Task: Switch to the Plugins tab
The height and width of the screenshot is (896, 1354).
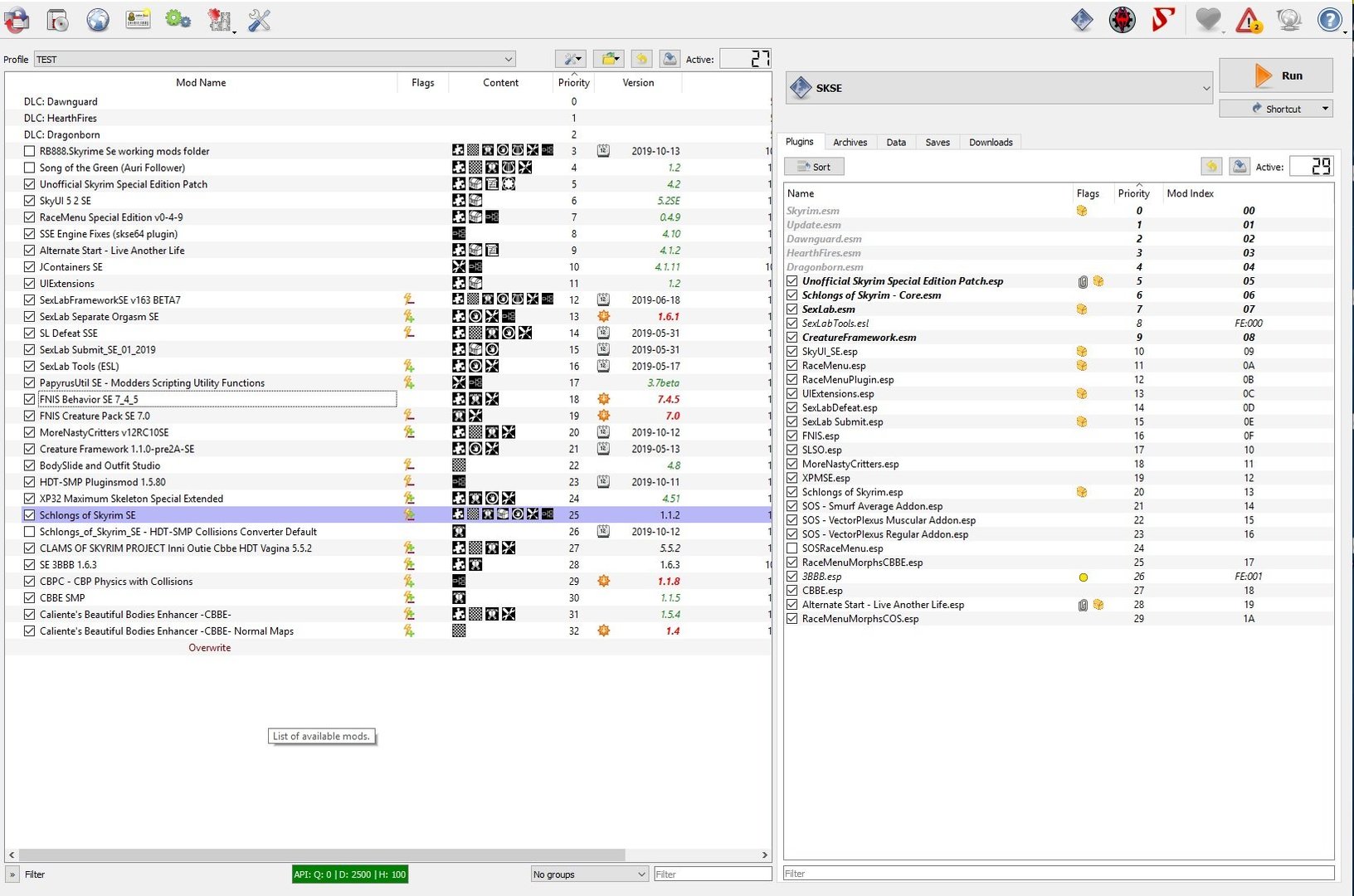Action: [x=800, y=142]
